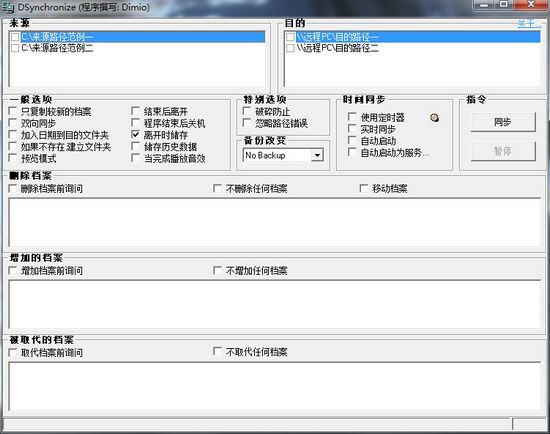Check the box for \\远程PC\目的路径二
Image resolution: width=550 pixels, height=434 pixels.
pyautogui.click(x=290, y=48)
